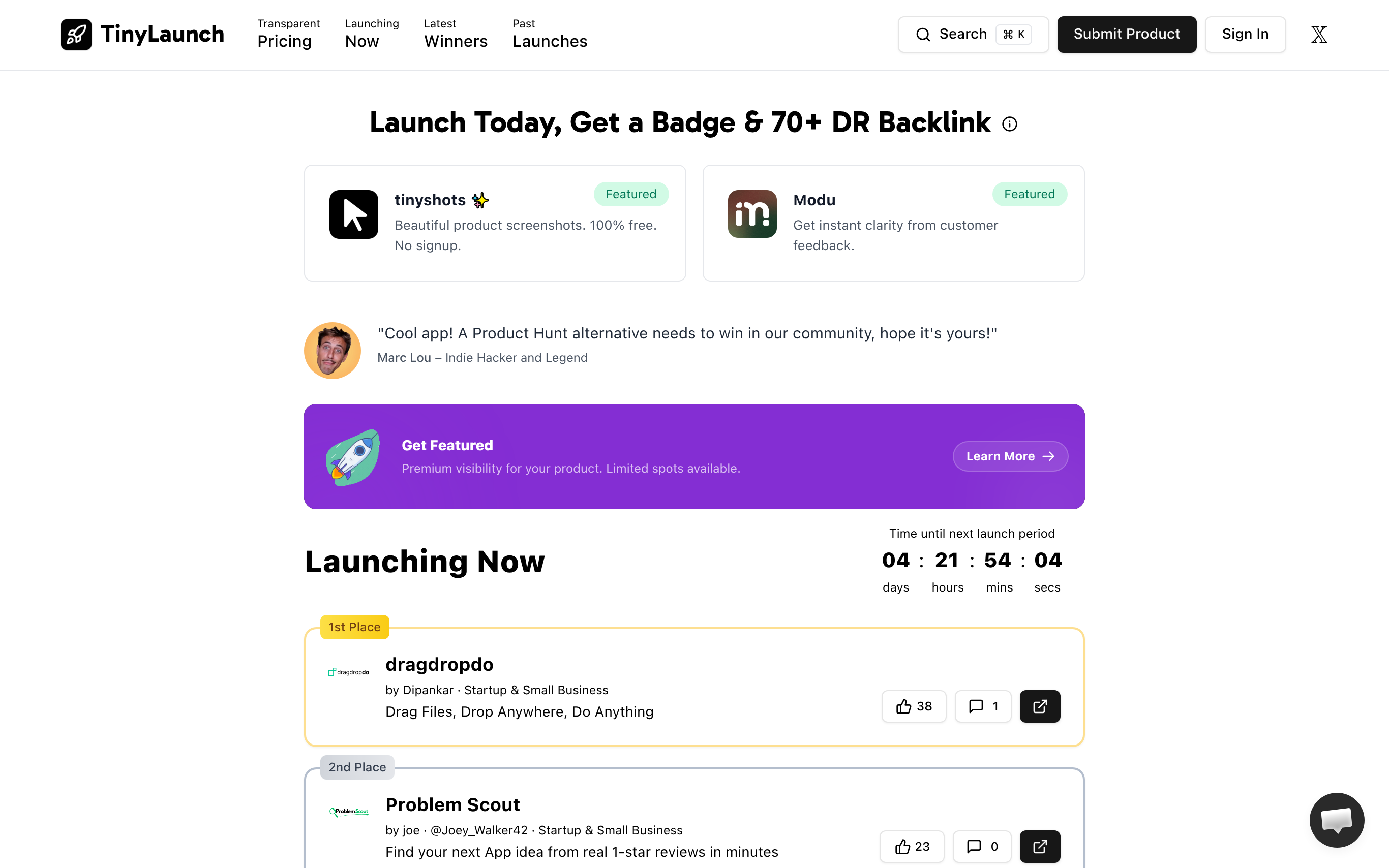Click the Submit Product button

click(1127, 35)
